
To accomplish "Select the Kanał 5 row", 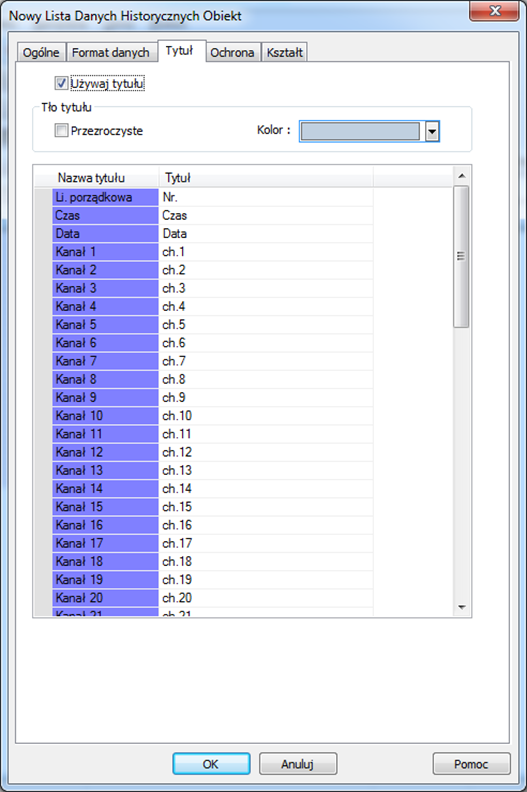I will click(105, 324).
